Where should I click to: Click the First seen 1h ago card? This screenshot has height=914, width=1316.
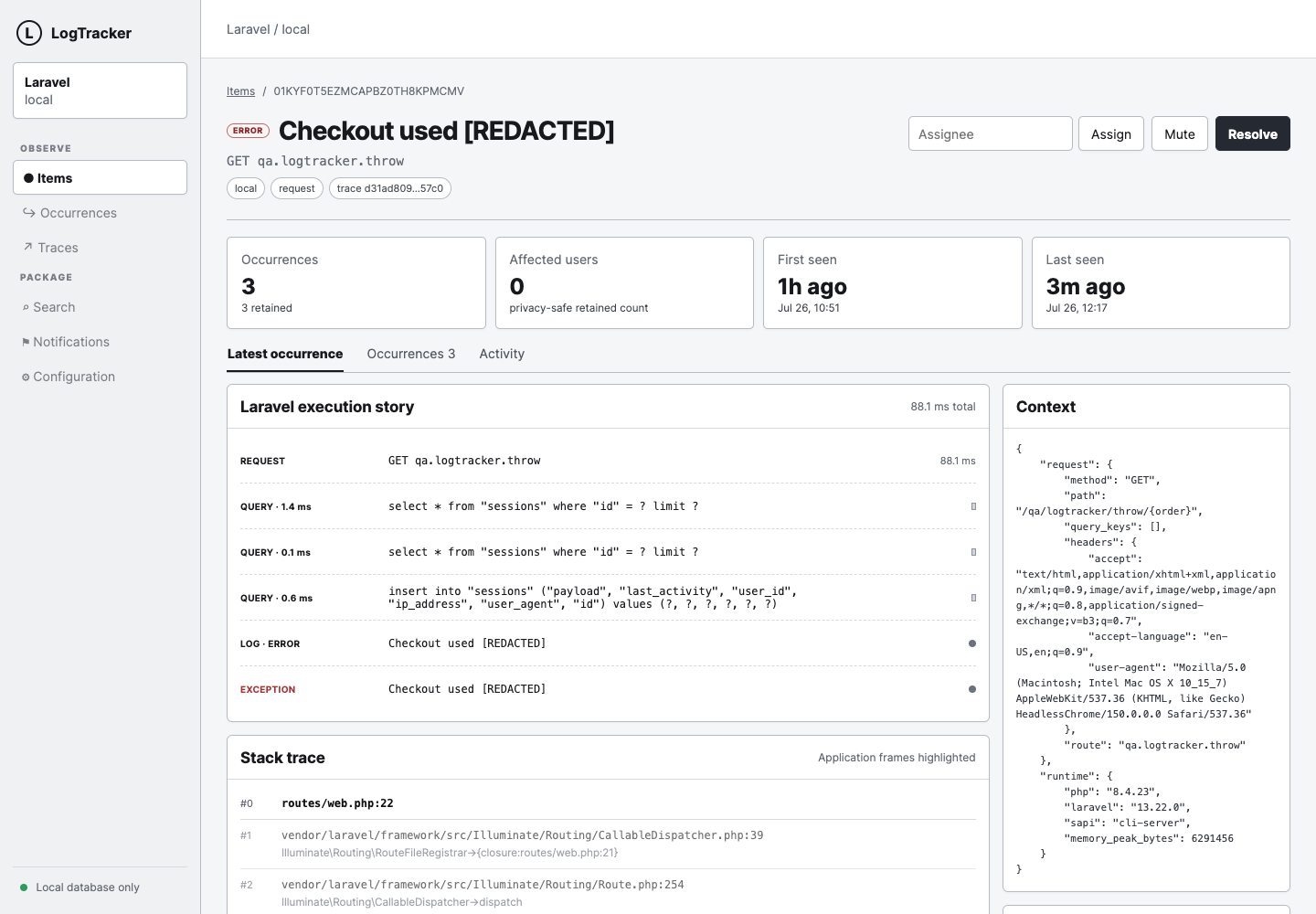click(893, 283)
